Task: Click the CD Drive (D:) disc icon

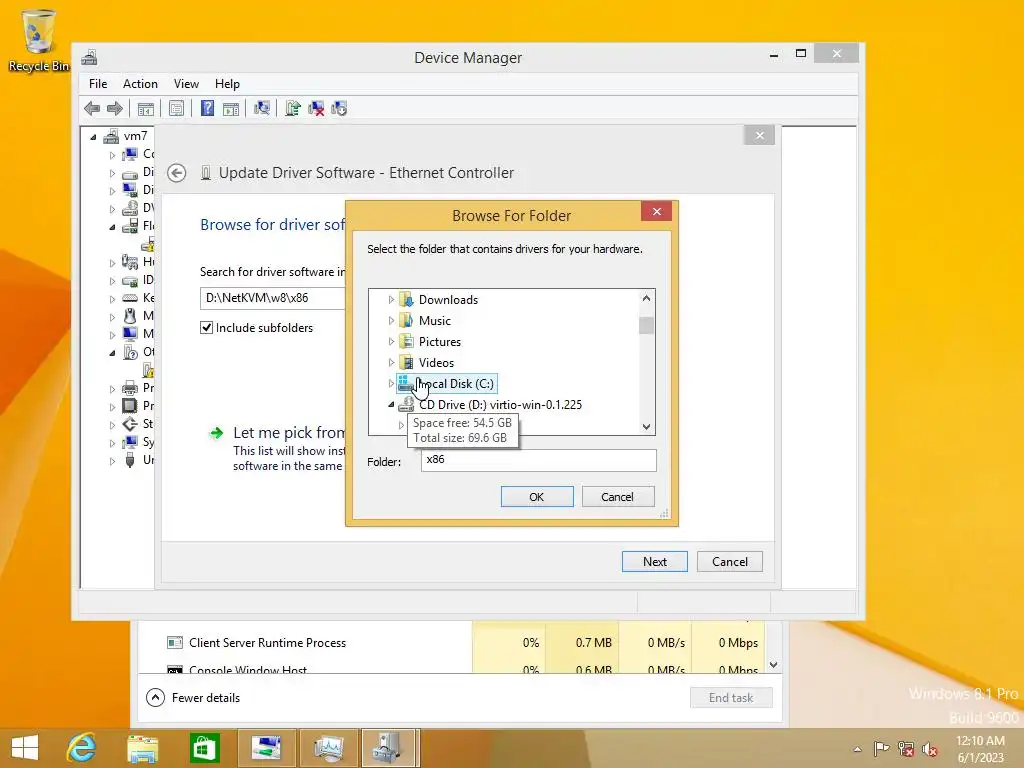Action: [x=406, y=405]
